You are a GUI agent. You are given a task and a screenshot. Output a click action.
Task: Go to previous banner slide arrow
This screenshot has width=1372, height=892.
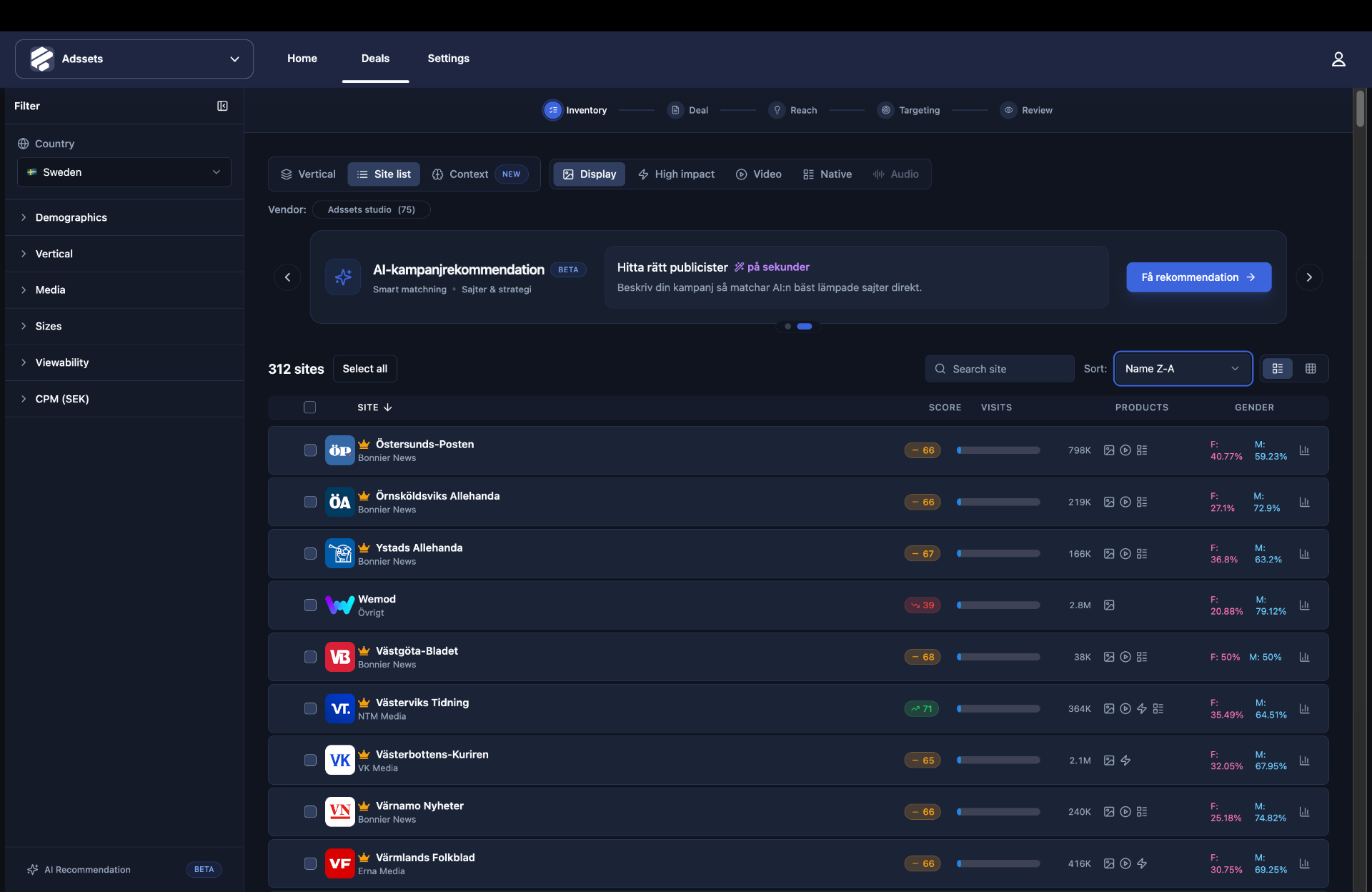(287, 277)
